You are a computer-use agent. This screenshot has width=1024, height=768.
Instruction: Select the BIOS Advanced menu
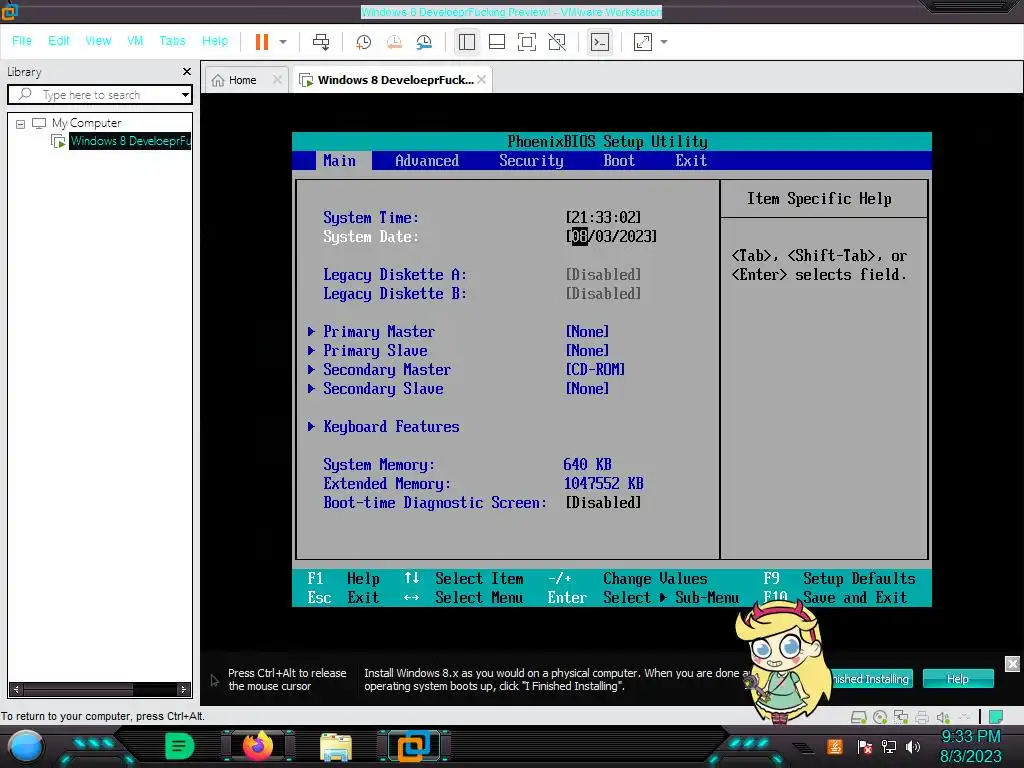click(x=426, y=161)
